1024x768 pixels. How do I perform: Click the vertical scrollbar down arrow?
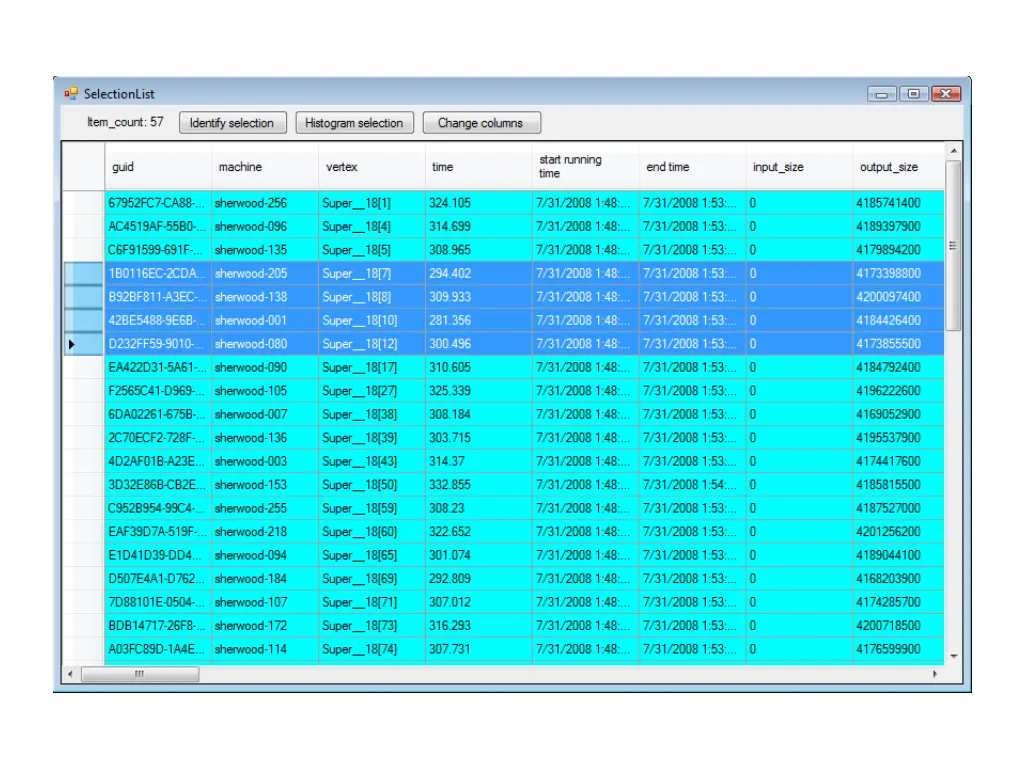tap(953, 656)
